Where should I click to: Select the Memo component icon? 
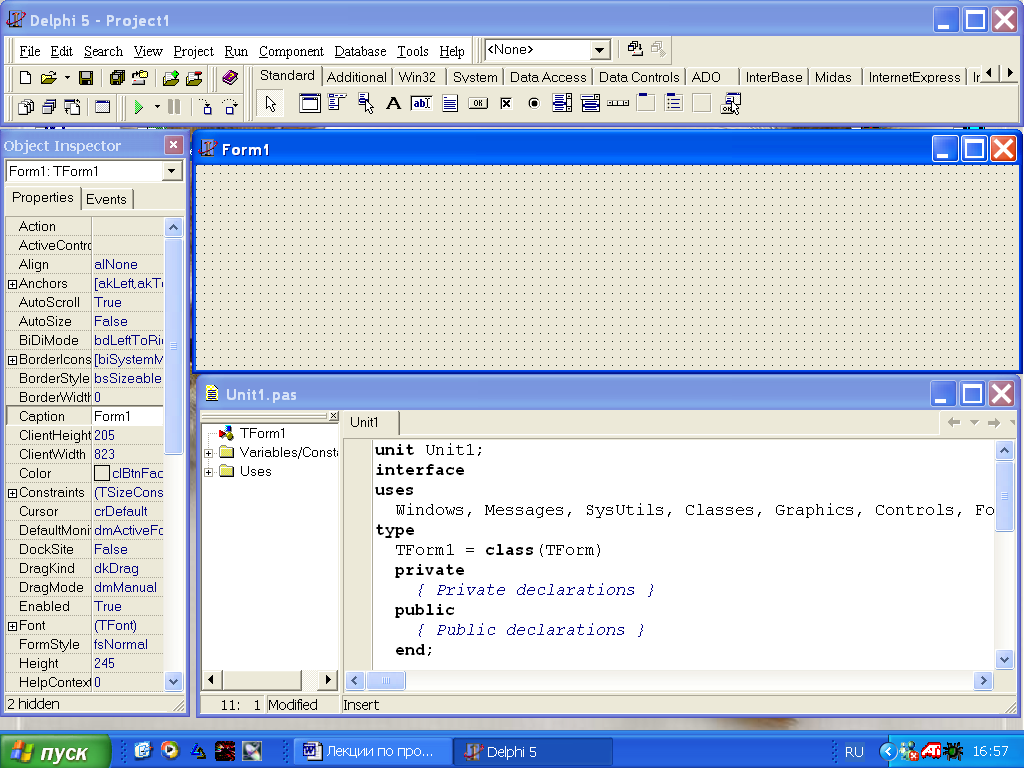pyautogui.click(x=450, y=103)
